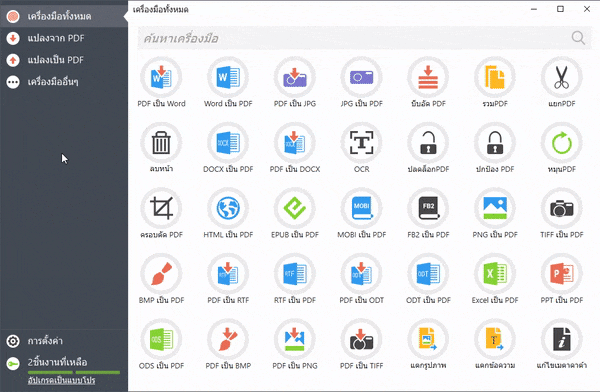Open the PDF to Word tool
Viewport: 600px width, 392px height.
click(x=161, y=78)
